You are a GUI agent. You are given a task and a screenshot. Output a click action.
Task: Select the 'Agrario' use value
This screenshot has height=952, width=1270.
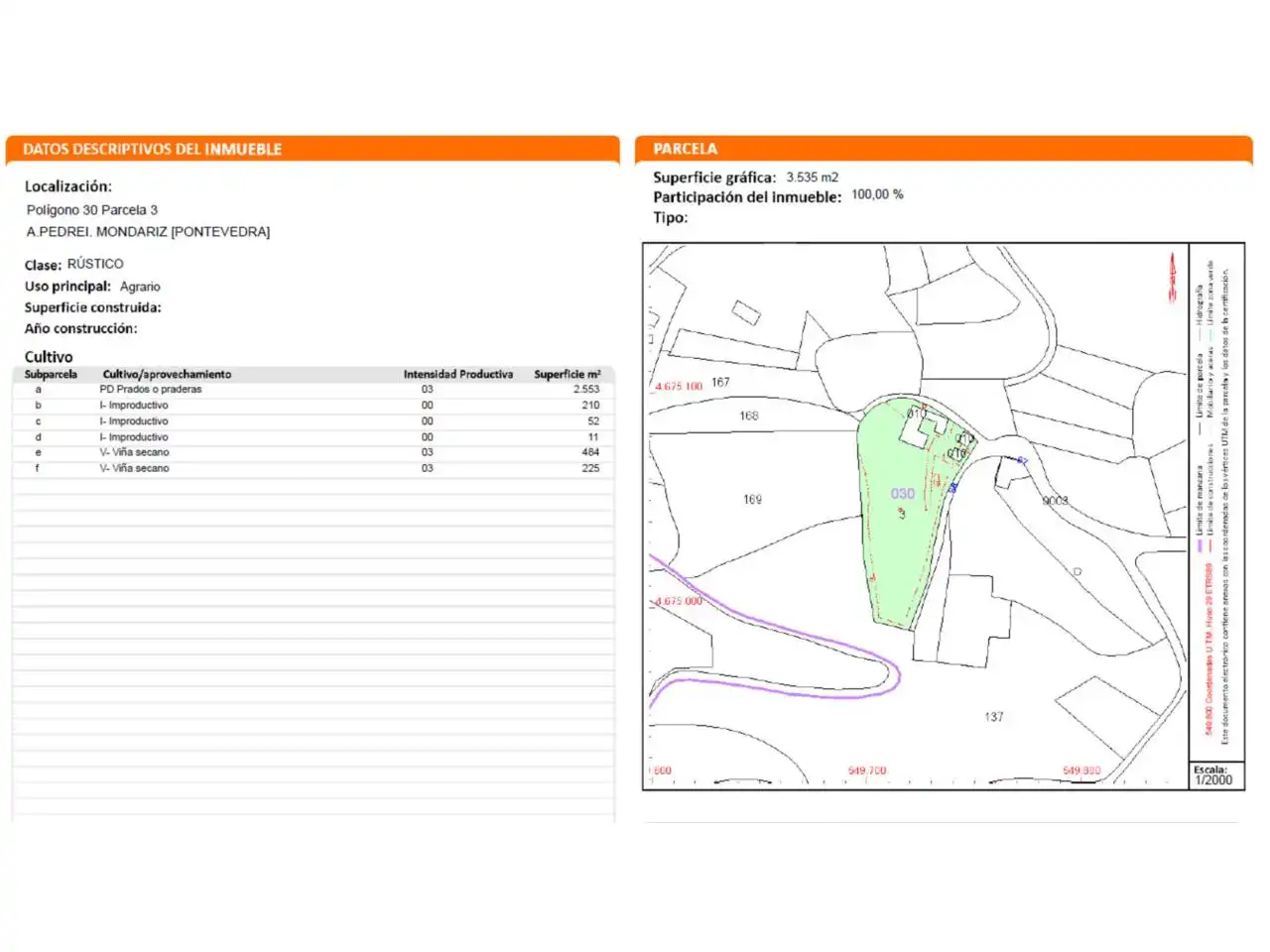tap(140, 287)
